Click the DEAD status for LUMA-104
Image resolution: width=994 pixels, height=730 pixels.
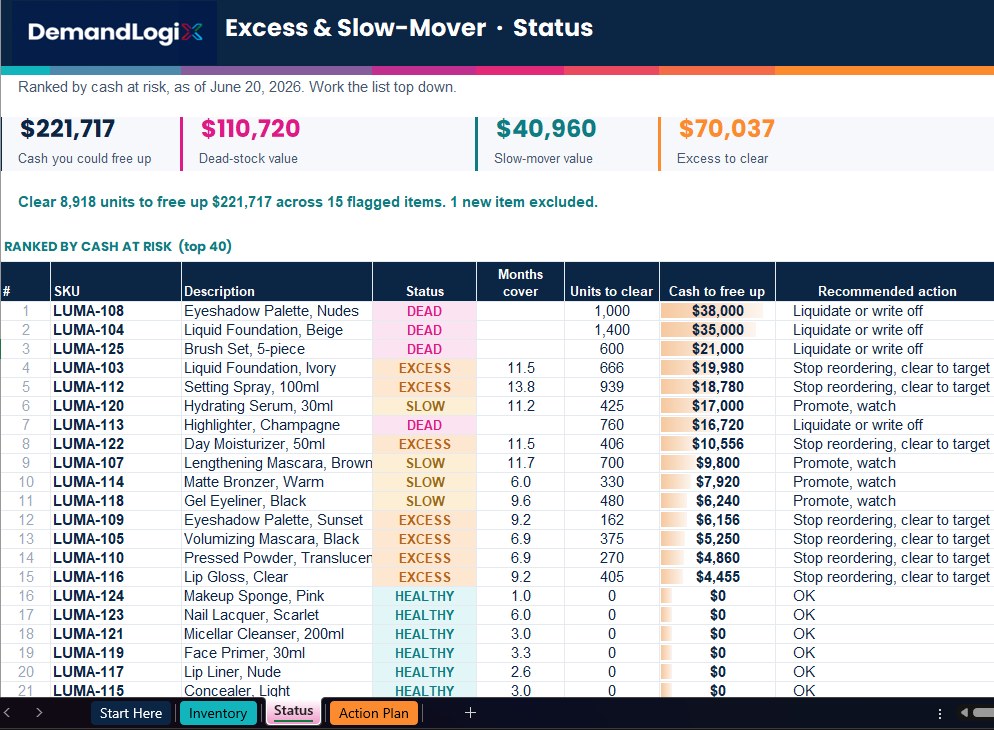coord(425,330)
